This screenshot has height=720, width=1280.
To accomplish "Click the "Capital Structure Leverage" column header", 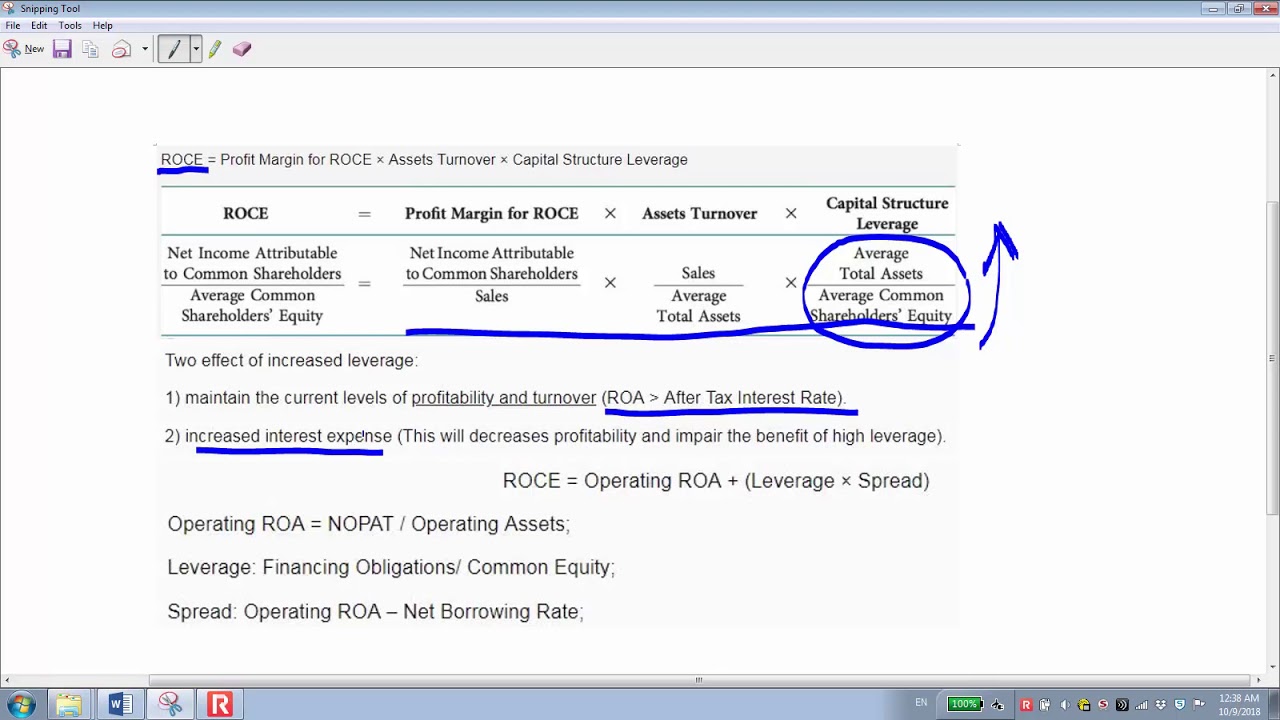I will pos(887,213).
